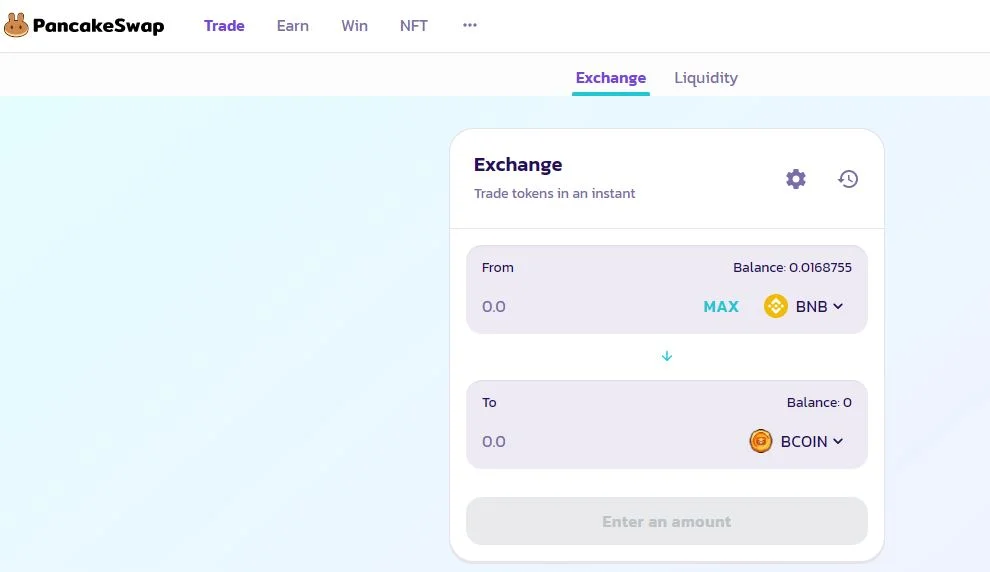Open recent transactions history icon
Image resolution: width=990 pixels, height=572 pixels.
pyautogui.click(x=848, y=179)
